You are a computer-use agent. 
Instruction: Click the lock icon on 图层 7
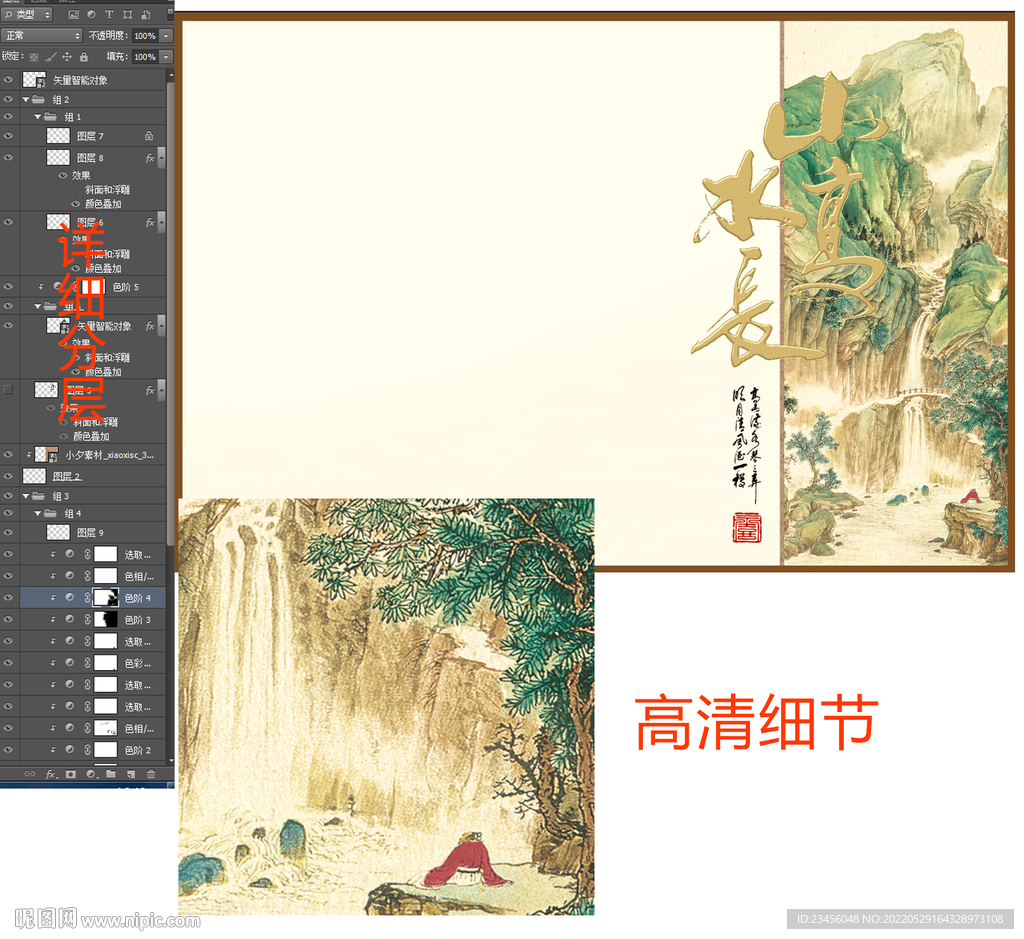click(149, 136)
